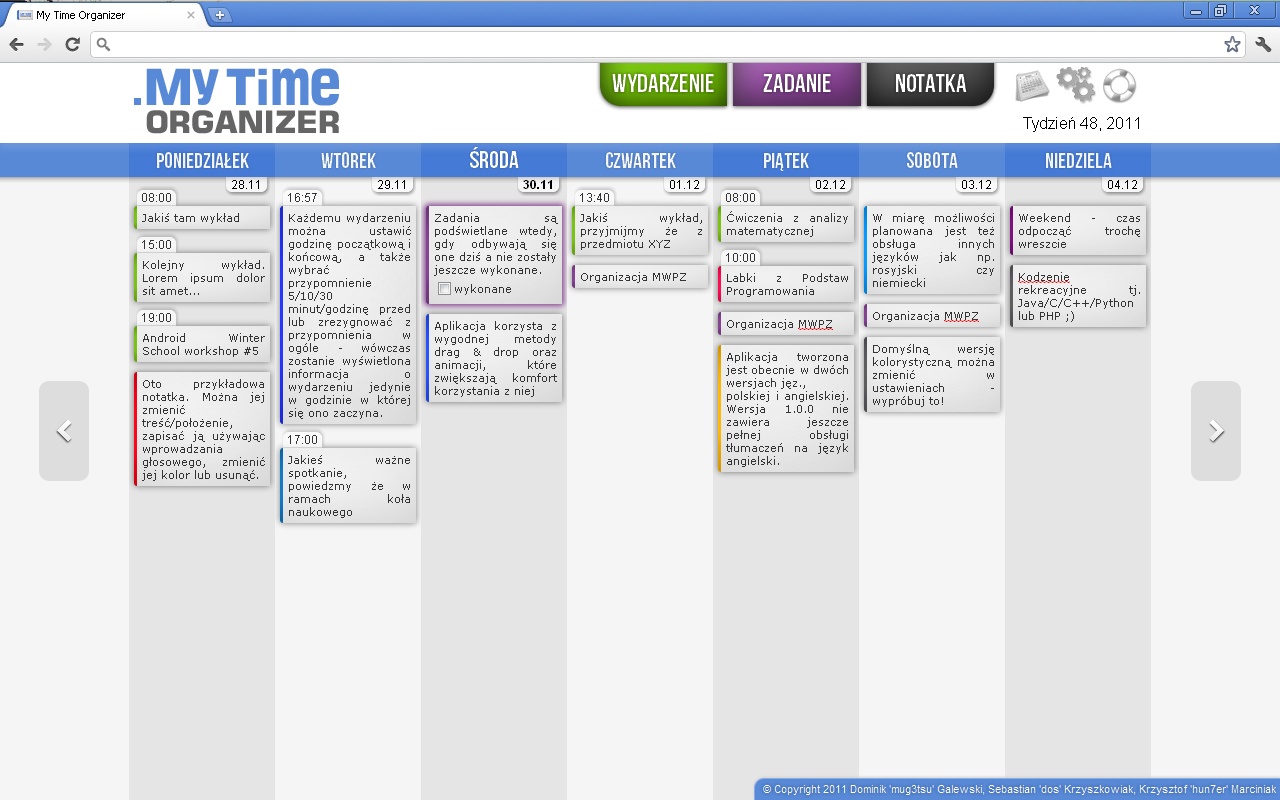
Task: Go to previous week with left arrow
Action: tap(64, 431)
